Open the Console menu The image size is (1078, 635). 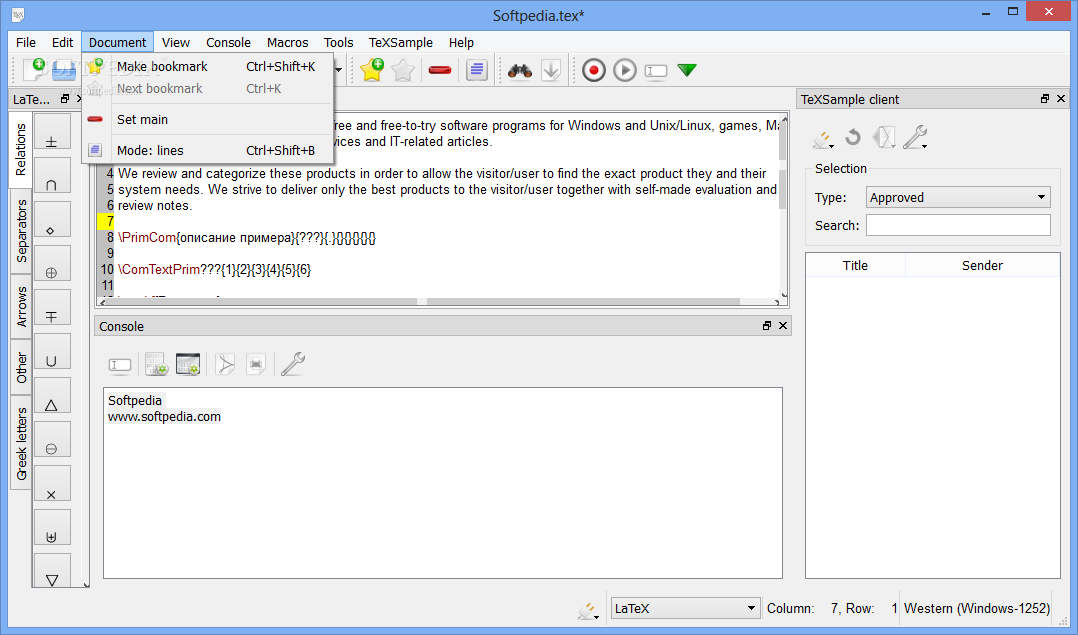[228, 43]
